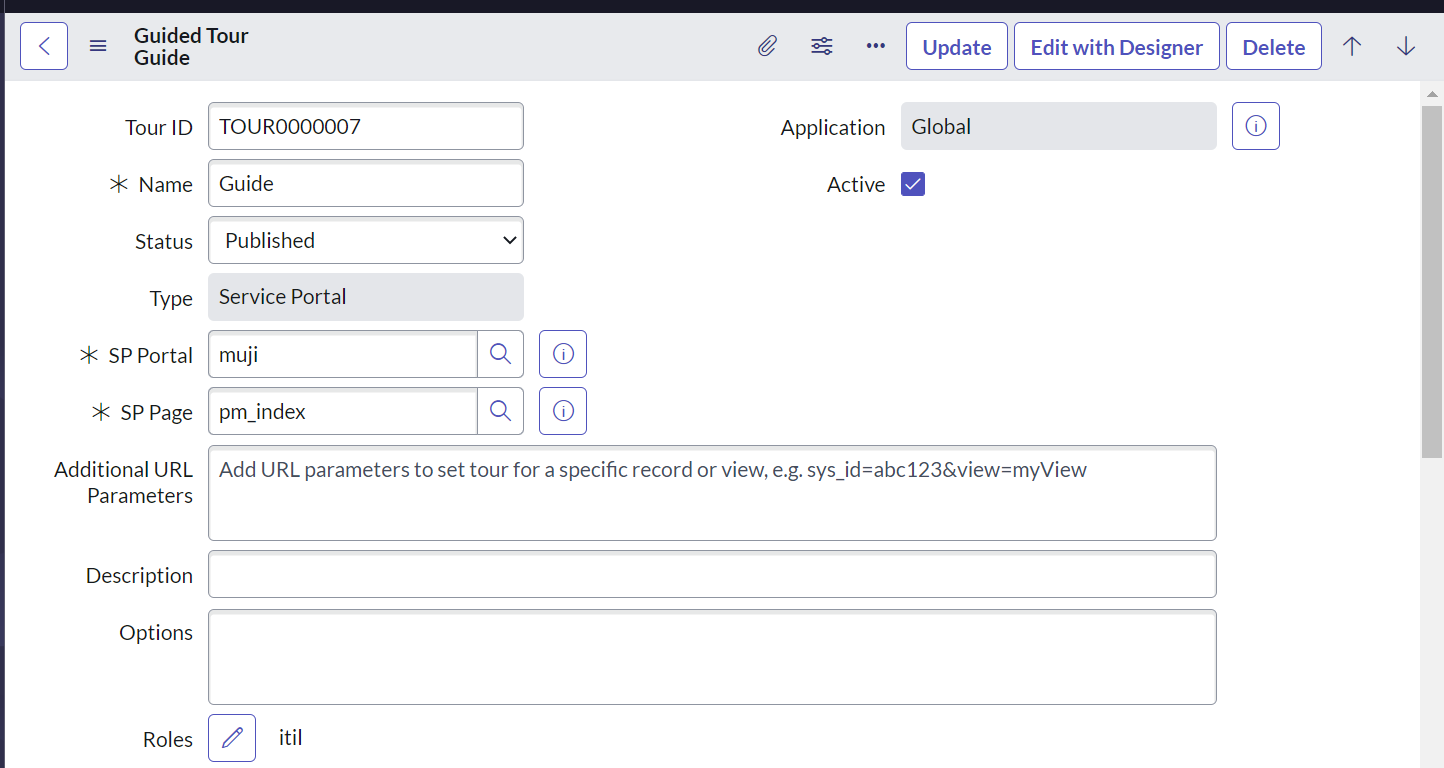
Task: Click the Application field showing Global
Action: (x=1059, y=126)
